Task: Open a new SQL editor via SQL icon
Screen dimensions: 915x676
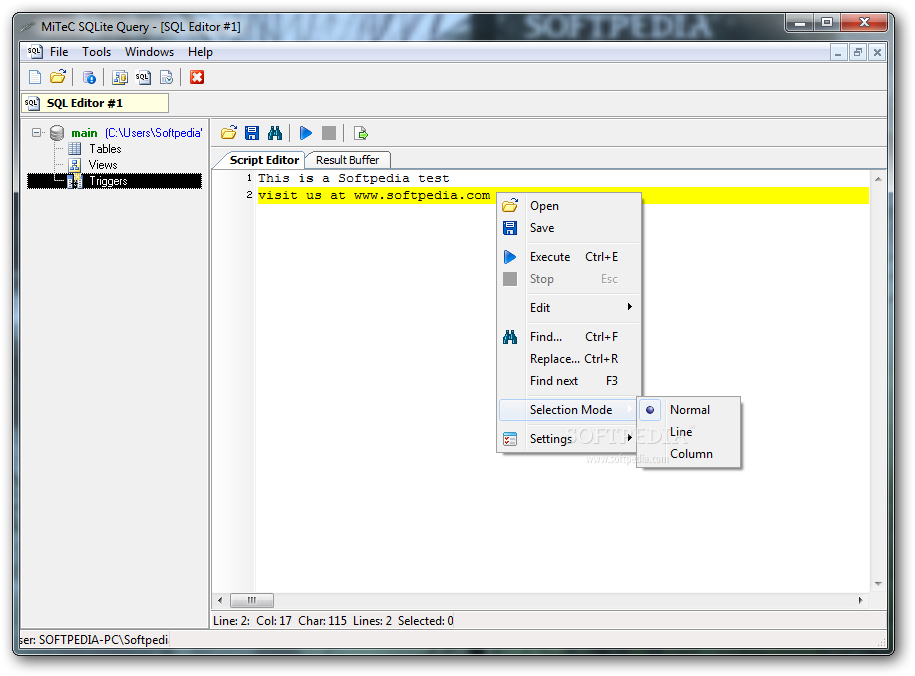Action: (x=143, y=77)
